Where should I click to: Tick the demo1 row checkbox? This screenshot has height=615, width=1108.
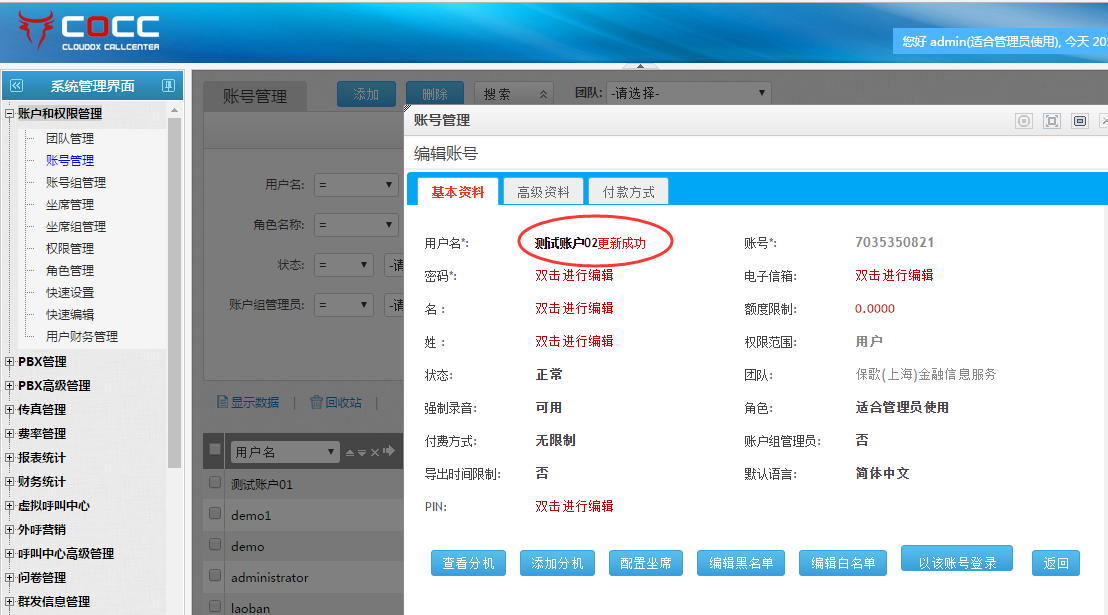215,514
